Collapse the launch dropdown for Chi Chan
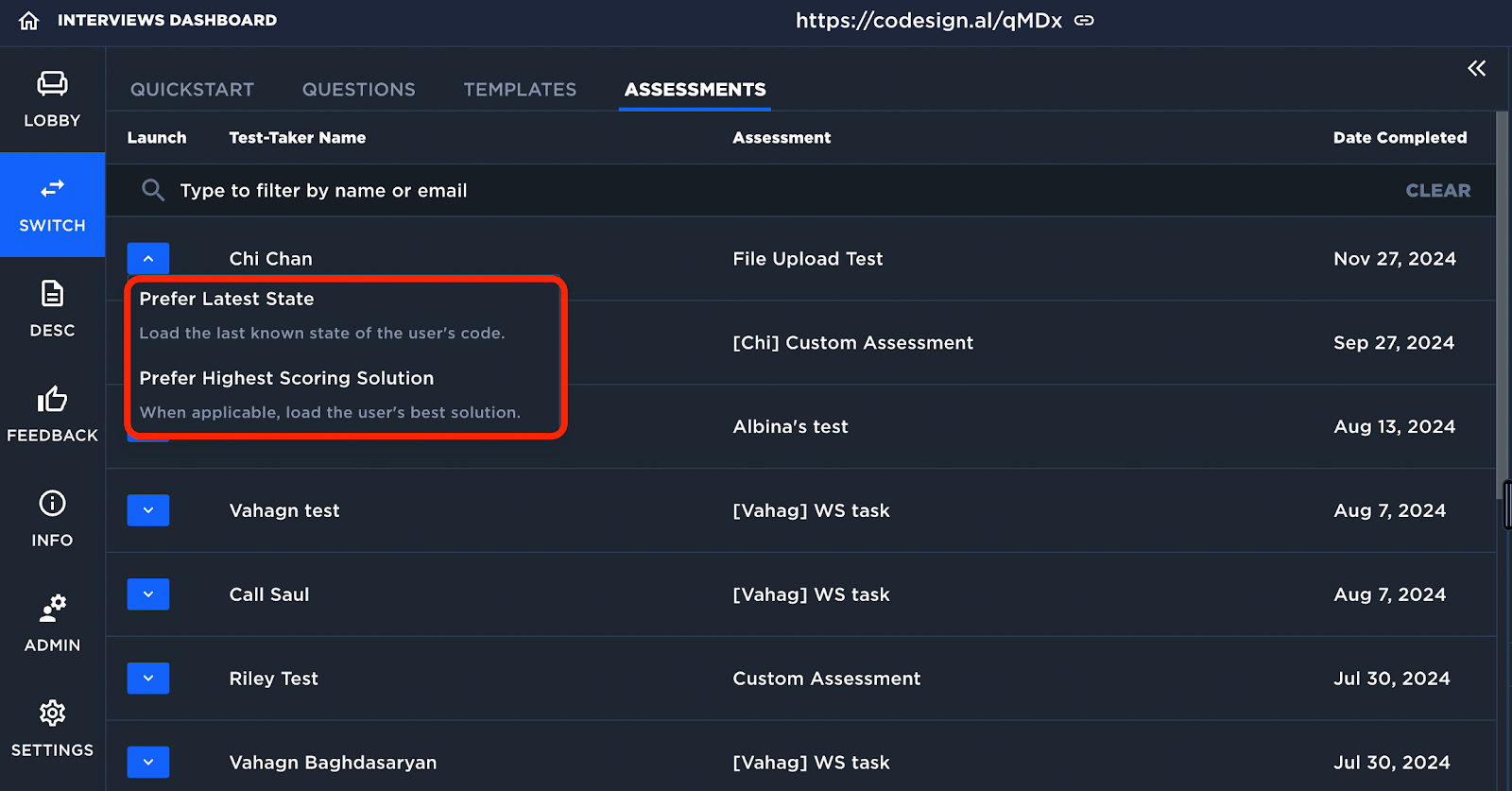This screenshot has height=791, width=1512. [x=148, y=258]
